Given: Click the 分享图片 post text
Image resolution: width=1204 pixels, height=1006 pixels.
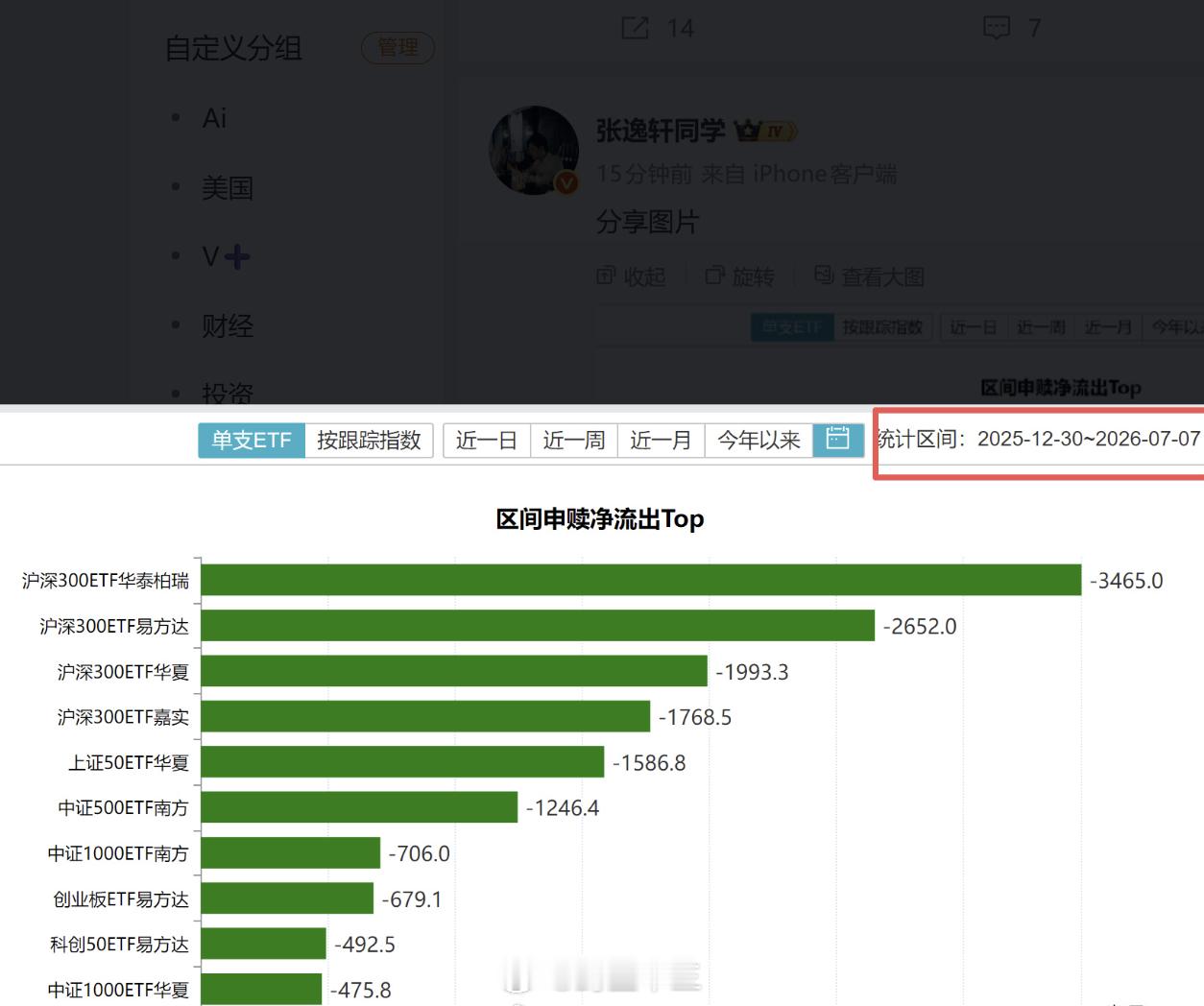Looking at the screenshot, I should point(648,223).
